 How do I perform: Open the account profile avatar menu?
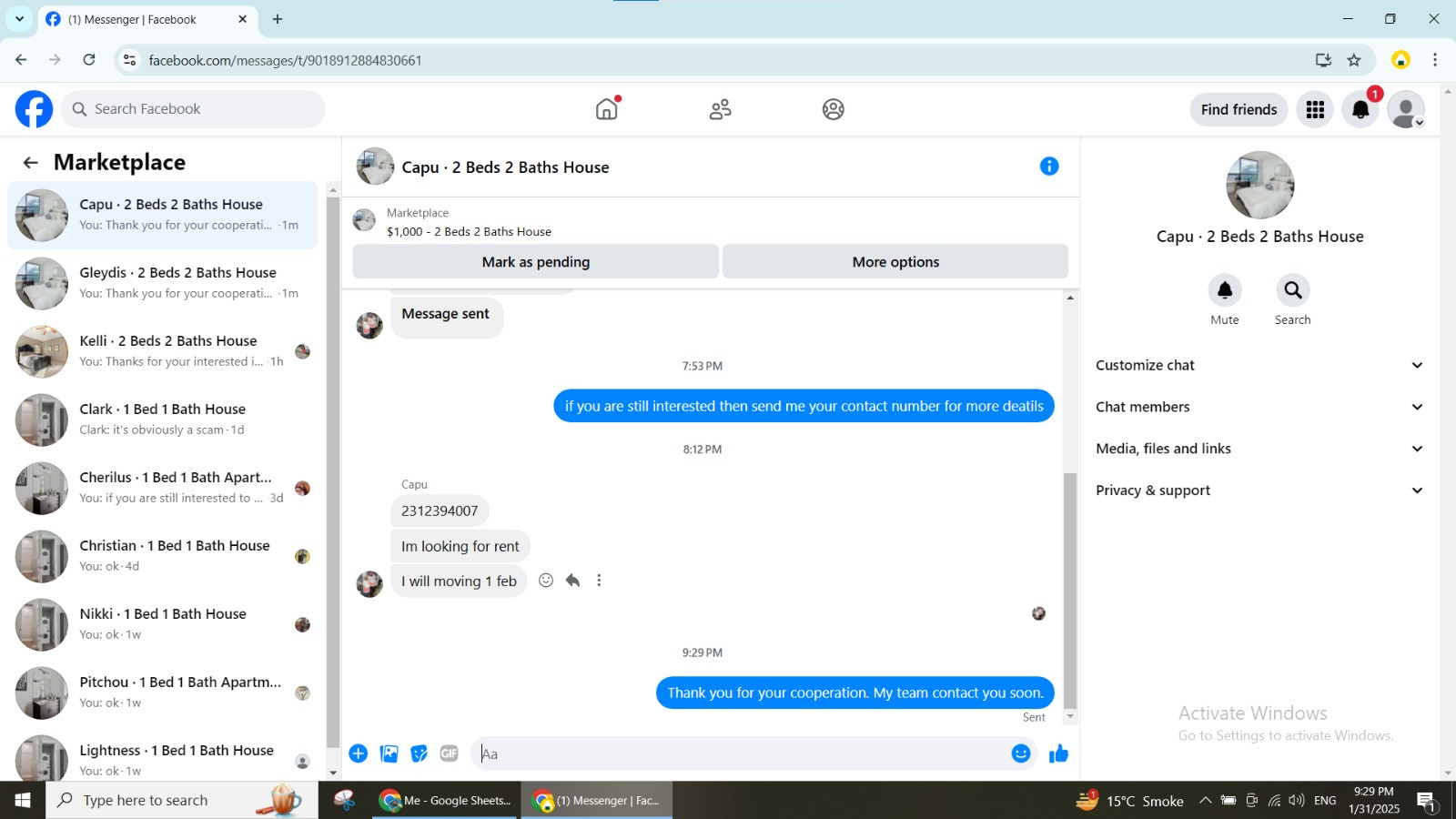pyautogui.click(x=1406, y=109)
